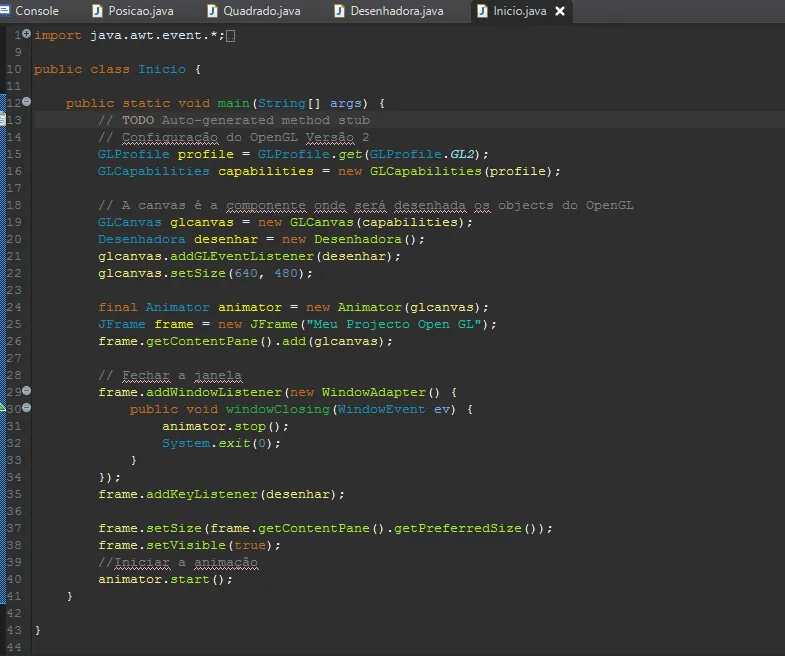This screenshot has height=656, width=785.
Task: Switch to the Console tab
Action: (36, 11)
